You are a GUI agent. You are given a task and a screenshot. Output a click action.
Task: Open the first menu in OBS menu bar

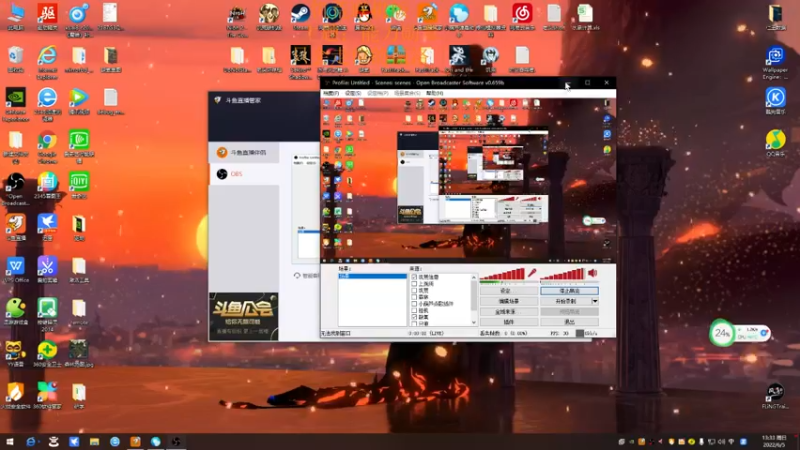(331, 93)
